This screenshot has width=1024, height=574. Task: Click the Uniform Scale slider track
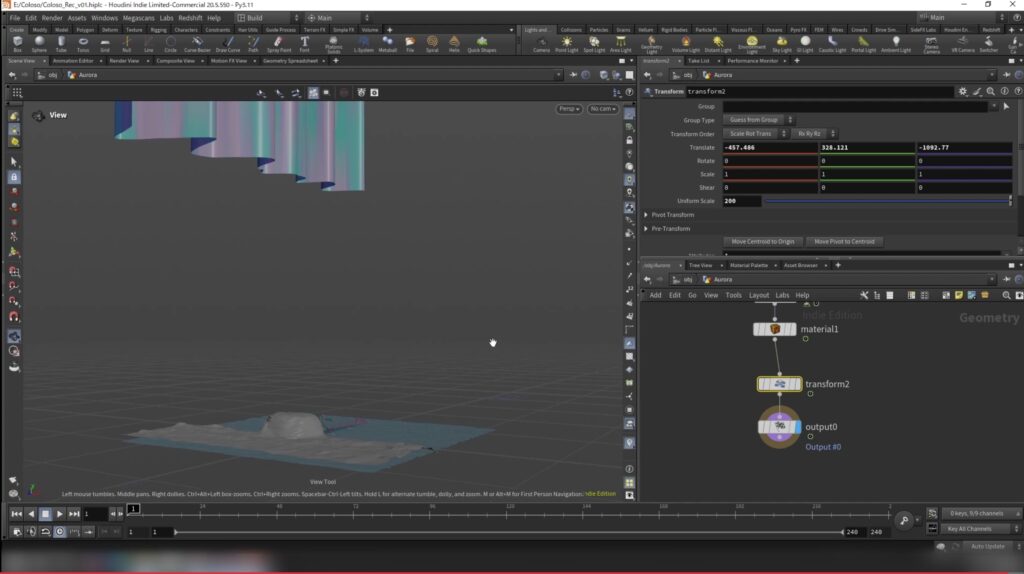pyautogui.click(x=885, y=201)
